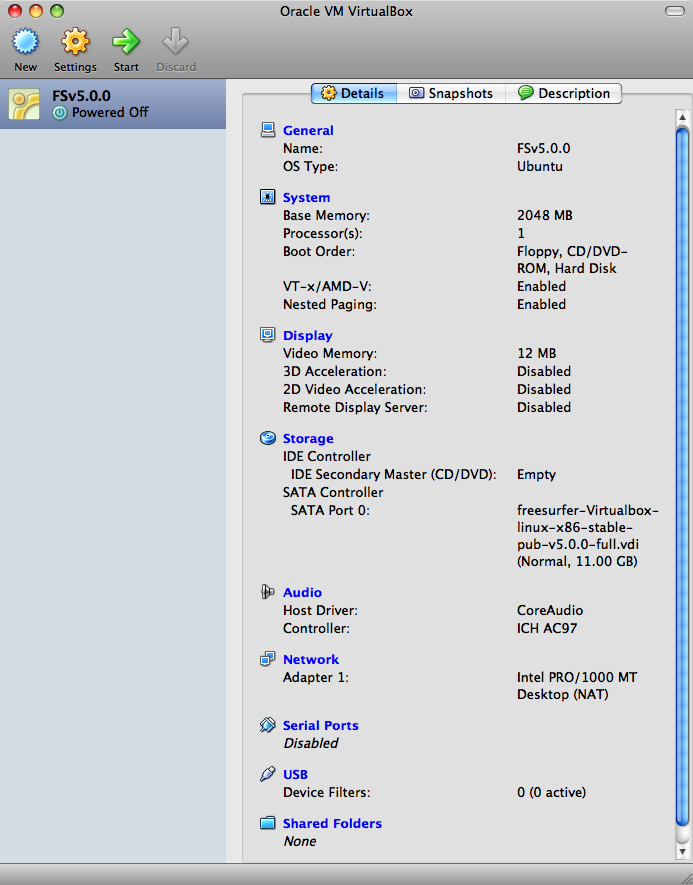Open the Serial Ports settings link
This screenshot has height=885, width=693.
coord(320,726)
